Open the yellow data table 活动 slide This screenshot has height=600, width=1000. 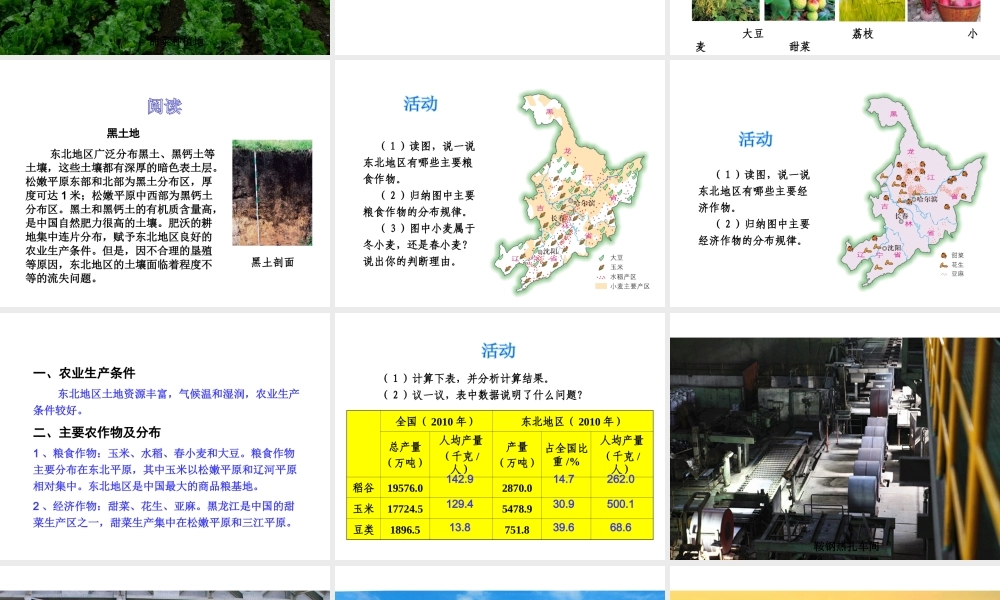coord(499,436)
